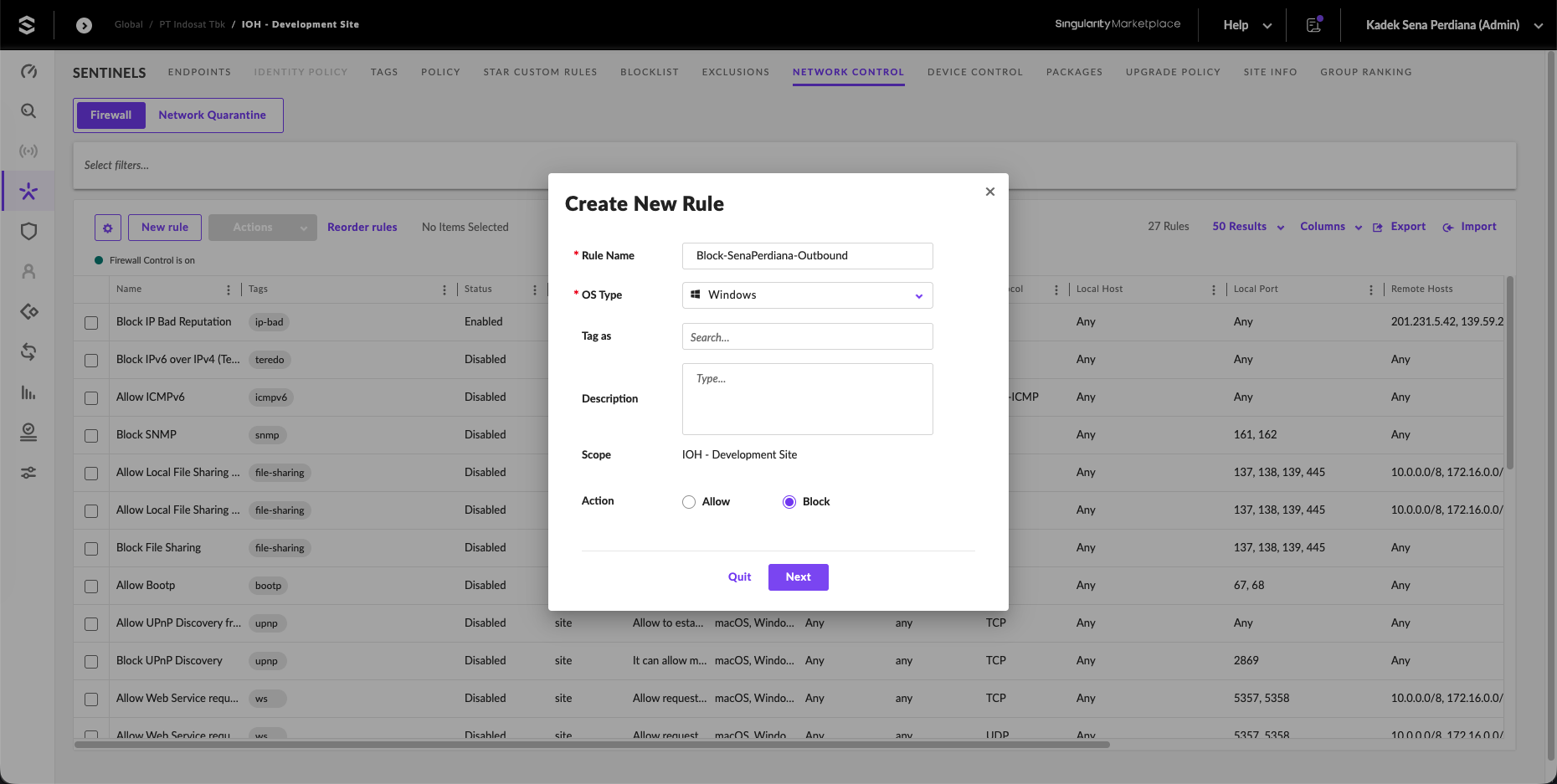Click the Next button in dialog
1557x784 pixels.
[799, 577]
